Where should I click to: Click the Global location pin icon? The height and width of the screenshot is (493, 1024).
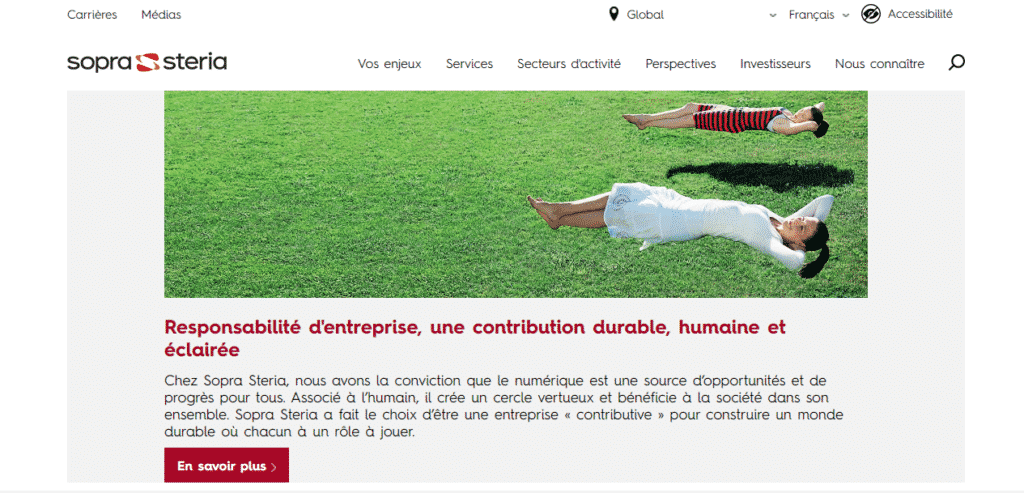[613, 14]
